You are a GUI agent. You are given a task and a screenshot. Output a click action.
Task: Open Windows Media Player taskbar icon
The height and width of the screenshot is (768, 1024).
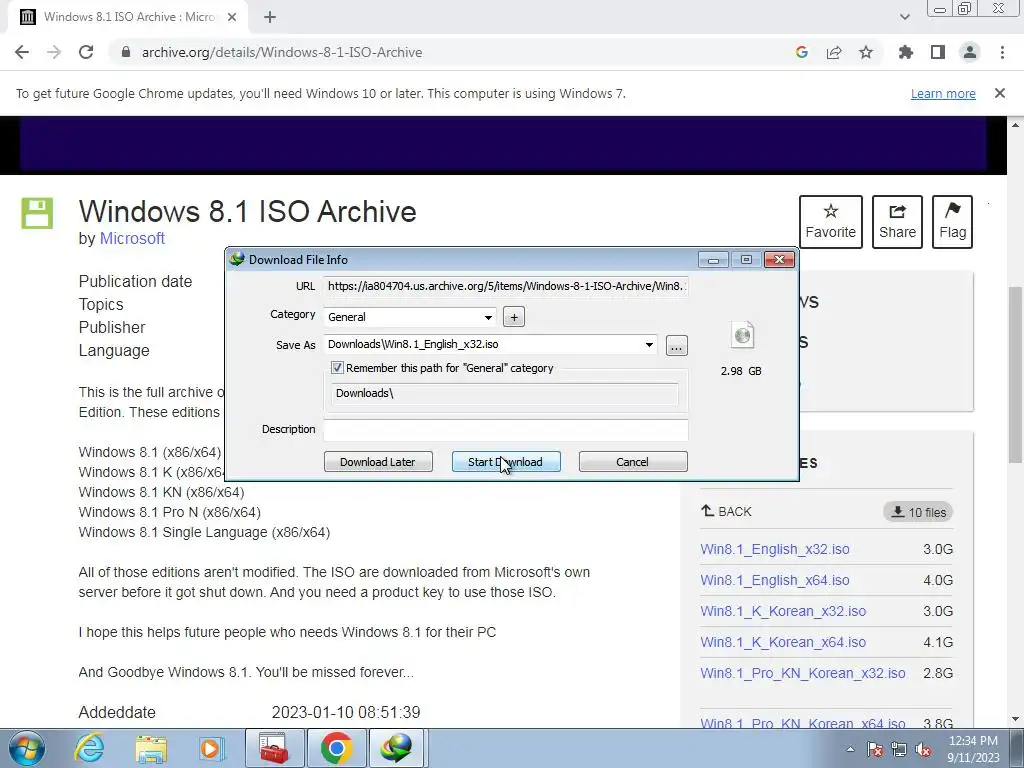[212, 748]
